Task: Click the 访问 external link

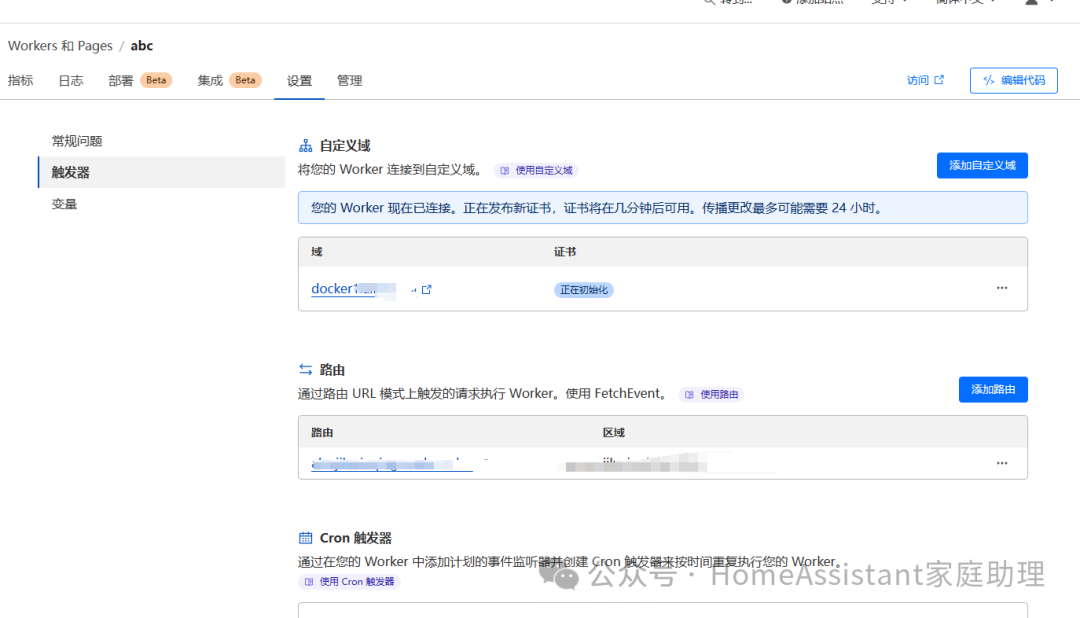Action: point(925,80)
